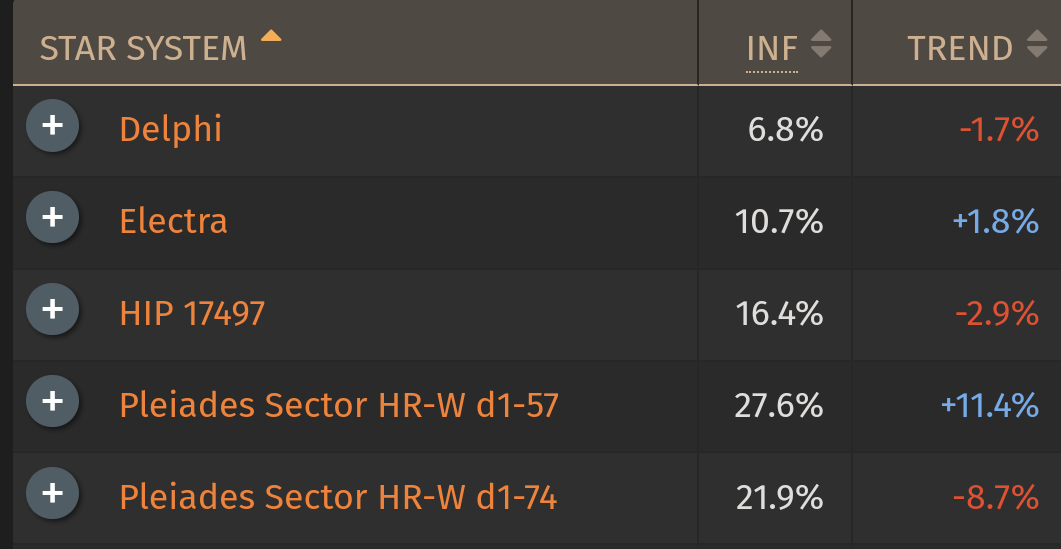The height and width of the screenshot is (549, 1061).
Task: Expand Pleiades Sector HR-W d1-57 row
Action: tap(52, 401)
